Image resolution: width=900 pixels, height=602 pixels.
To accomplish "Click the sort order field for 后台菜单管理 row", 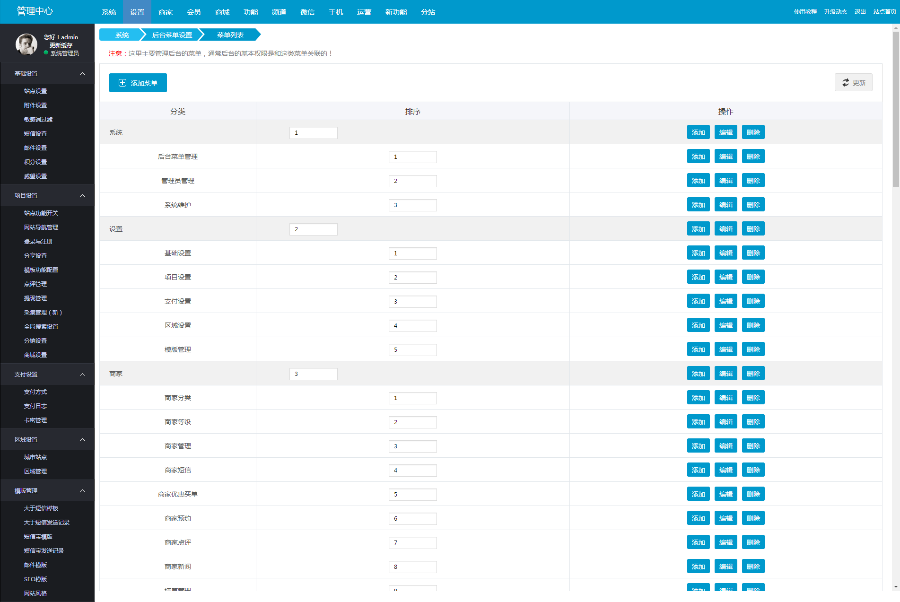I will point(412,157).
